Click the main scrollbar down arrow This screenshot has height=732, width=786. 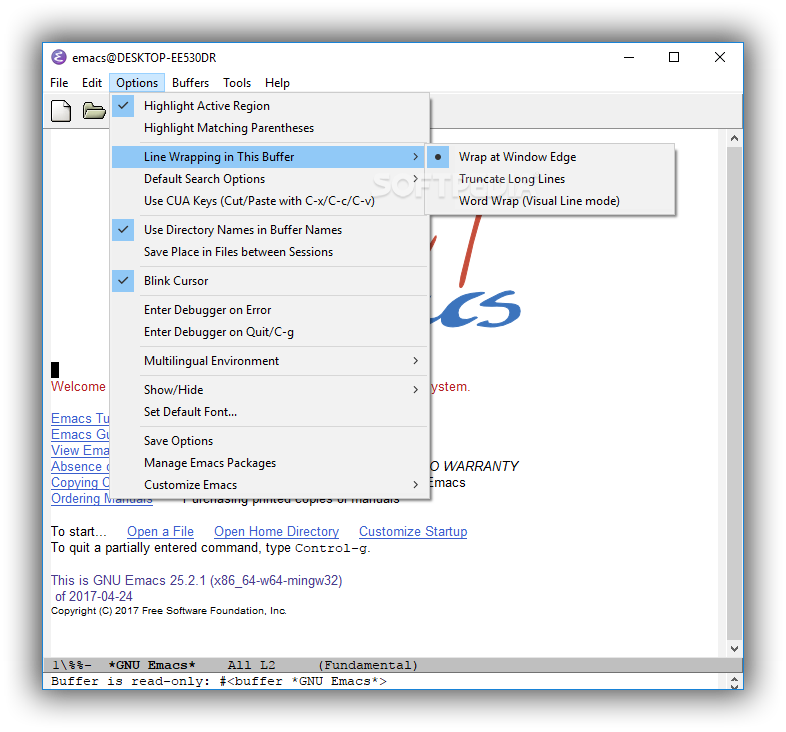click(734, 649)
